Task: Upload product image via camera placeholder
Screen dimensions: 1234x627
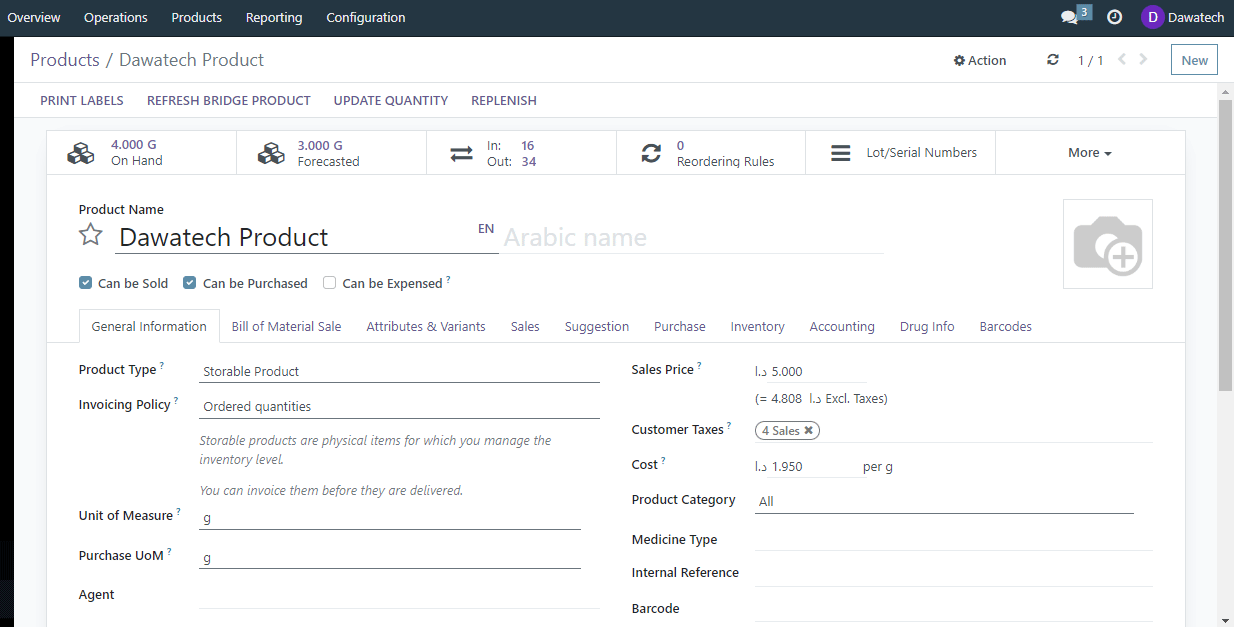Action: click(x=1107, y=244)
